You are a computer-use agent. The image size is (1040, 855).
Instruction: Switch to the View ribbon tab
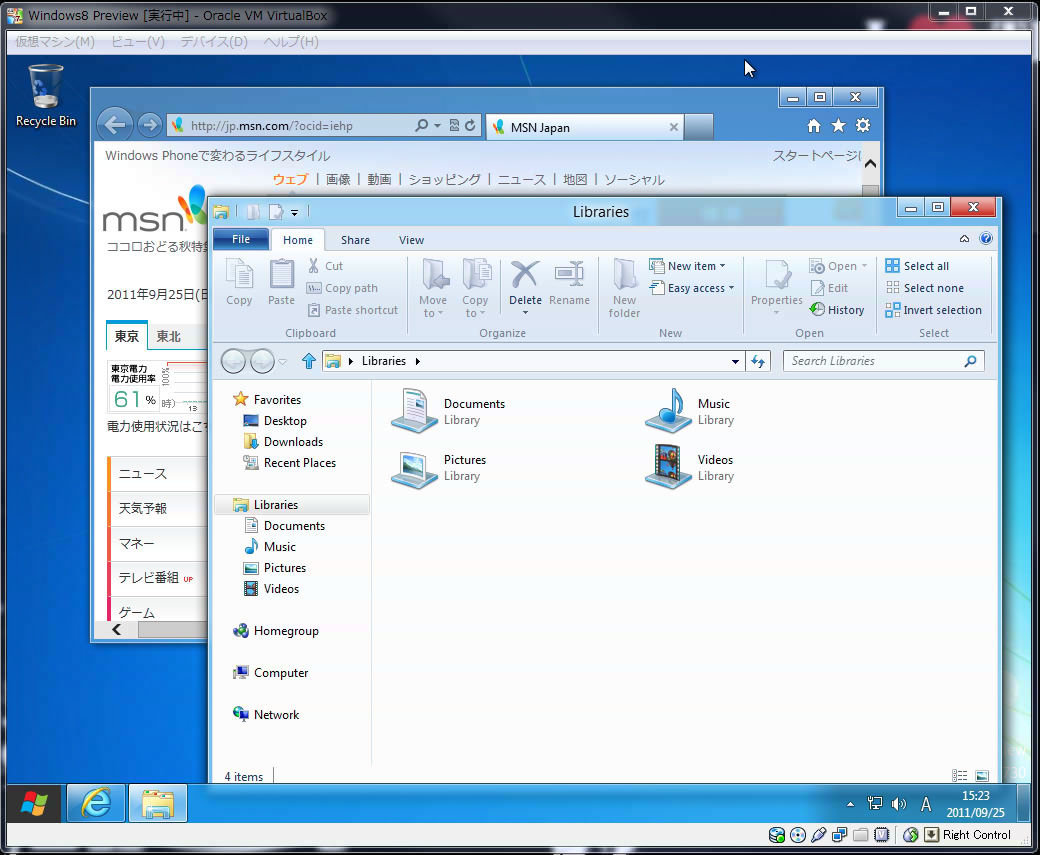click(411, 240)
